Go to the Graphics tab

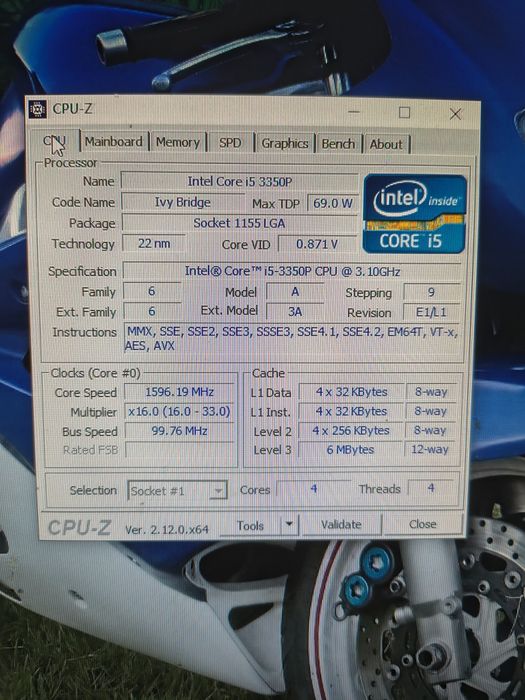[x=285, y=143]
